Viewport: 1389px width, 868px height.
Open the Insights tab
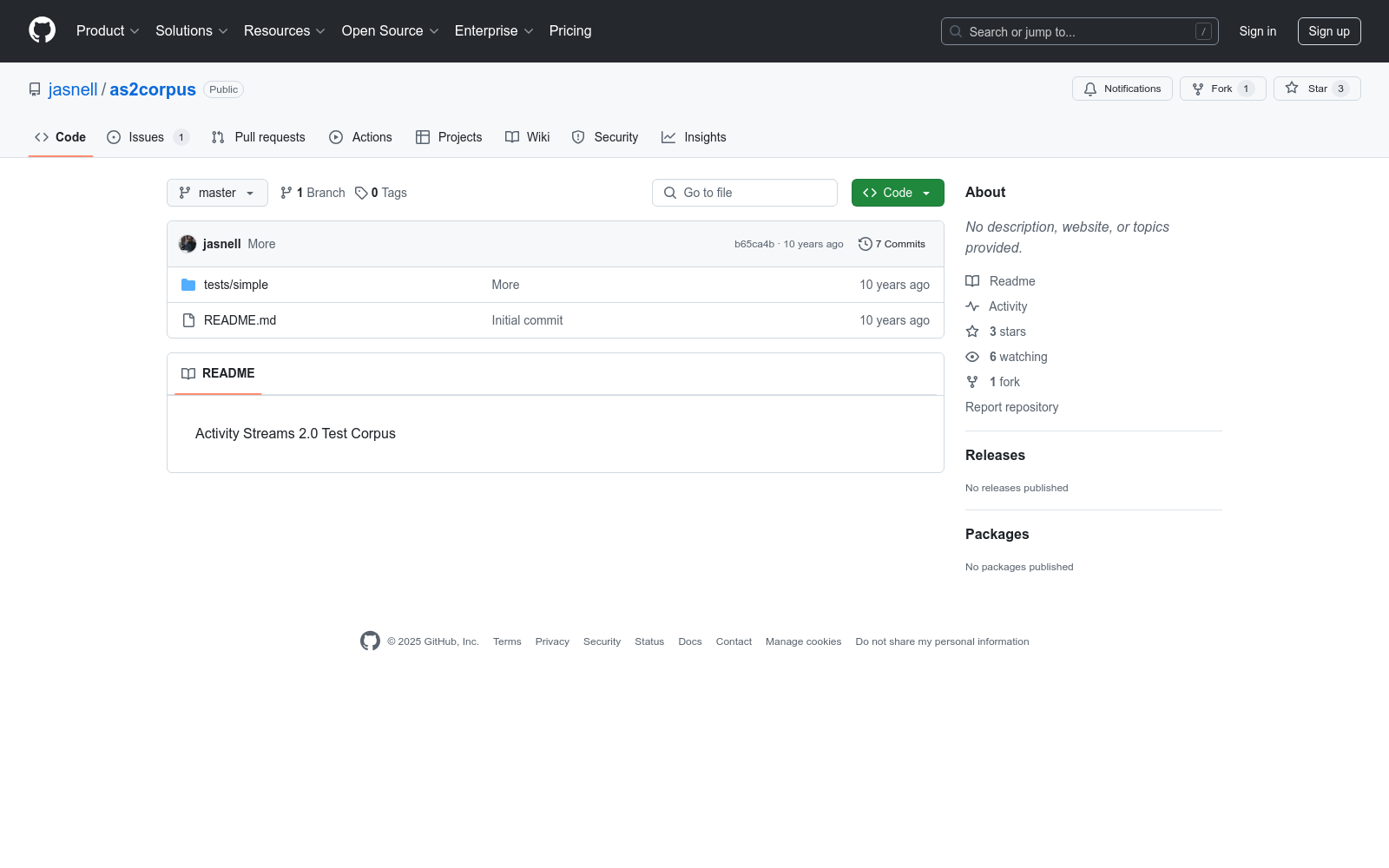[694, 137]
